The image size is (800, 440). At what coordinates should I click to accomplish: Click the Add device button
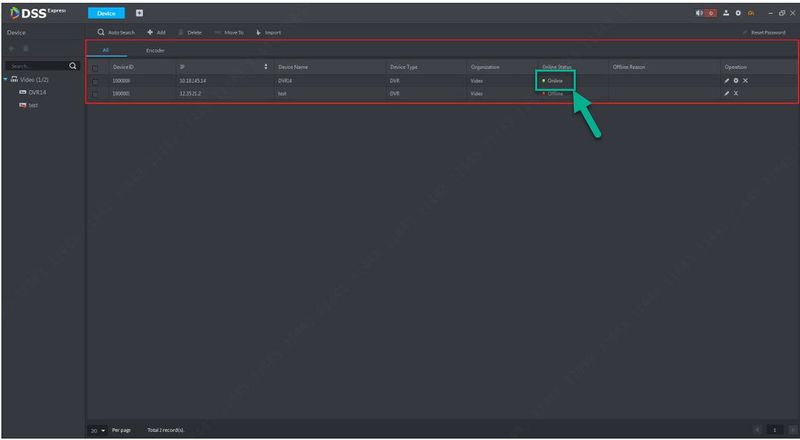[157, 32]
